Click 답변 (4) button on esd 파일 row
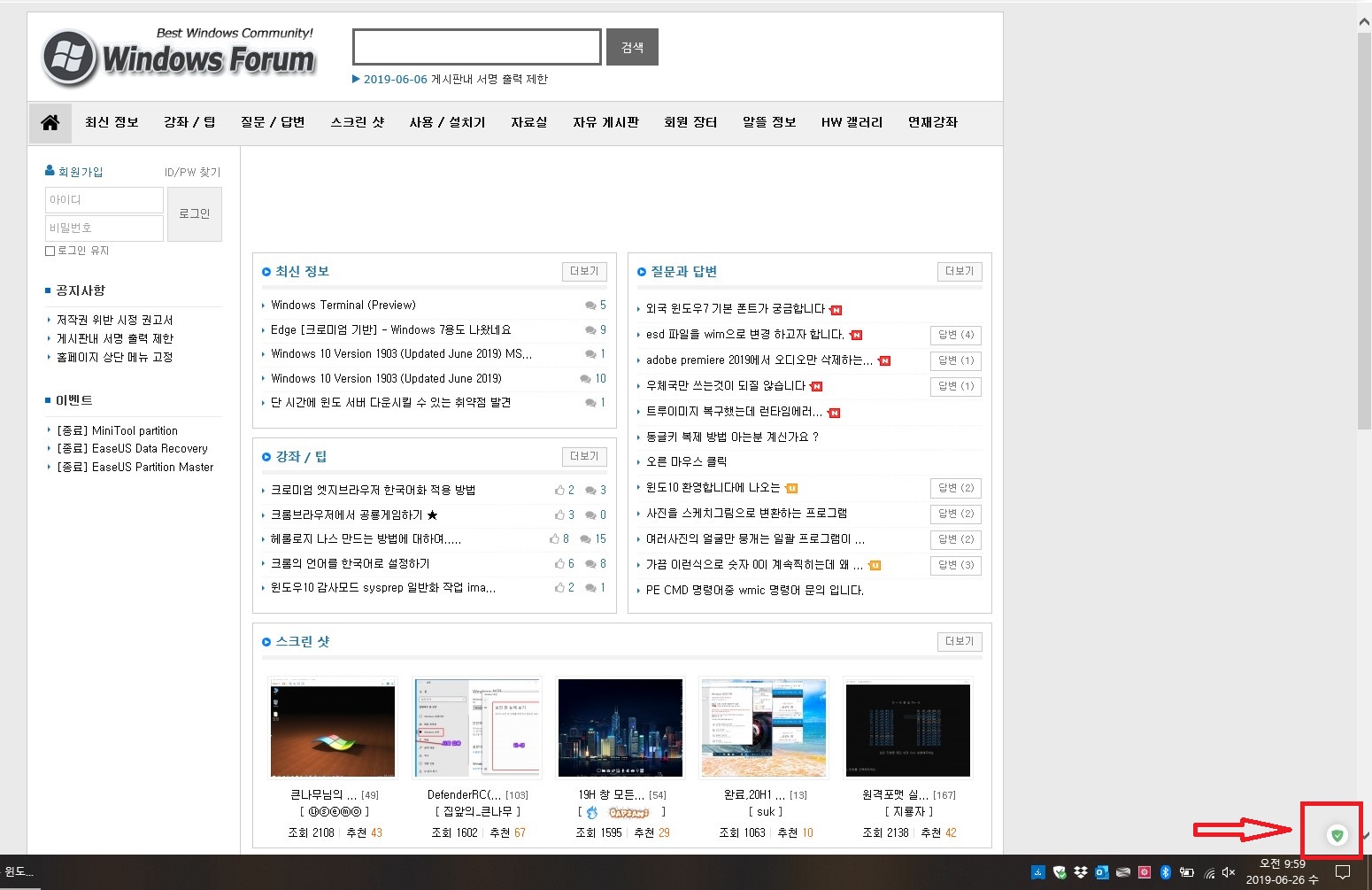The height and width of the screenshot is (890, 1372). tap(956, 335)
